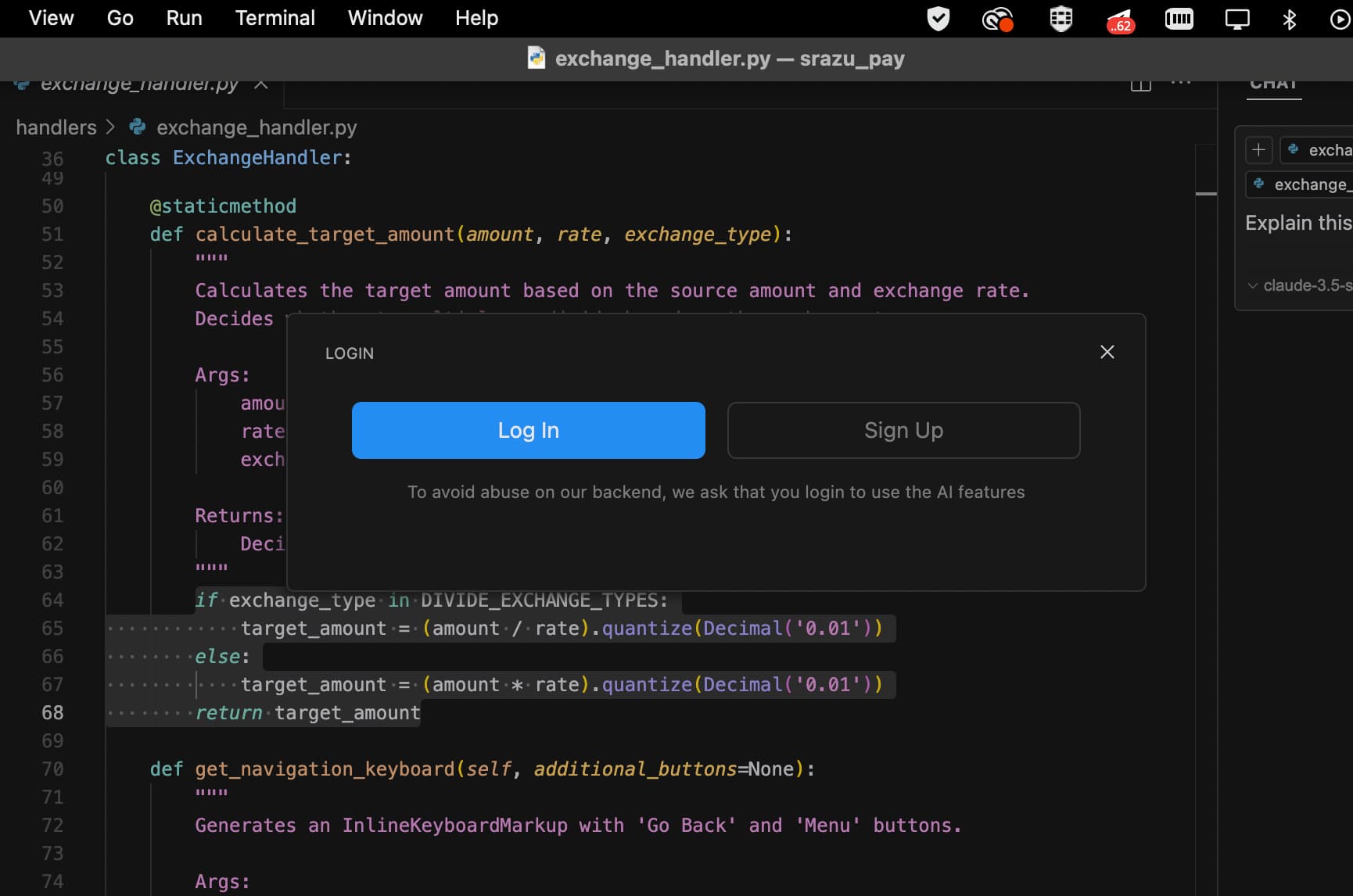Select the CHAT panel tab
The width and height of the screenshot is (1353, 896).
pyautogui.click(x=1273, y=84)
